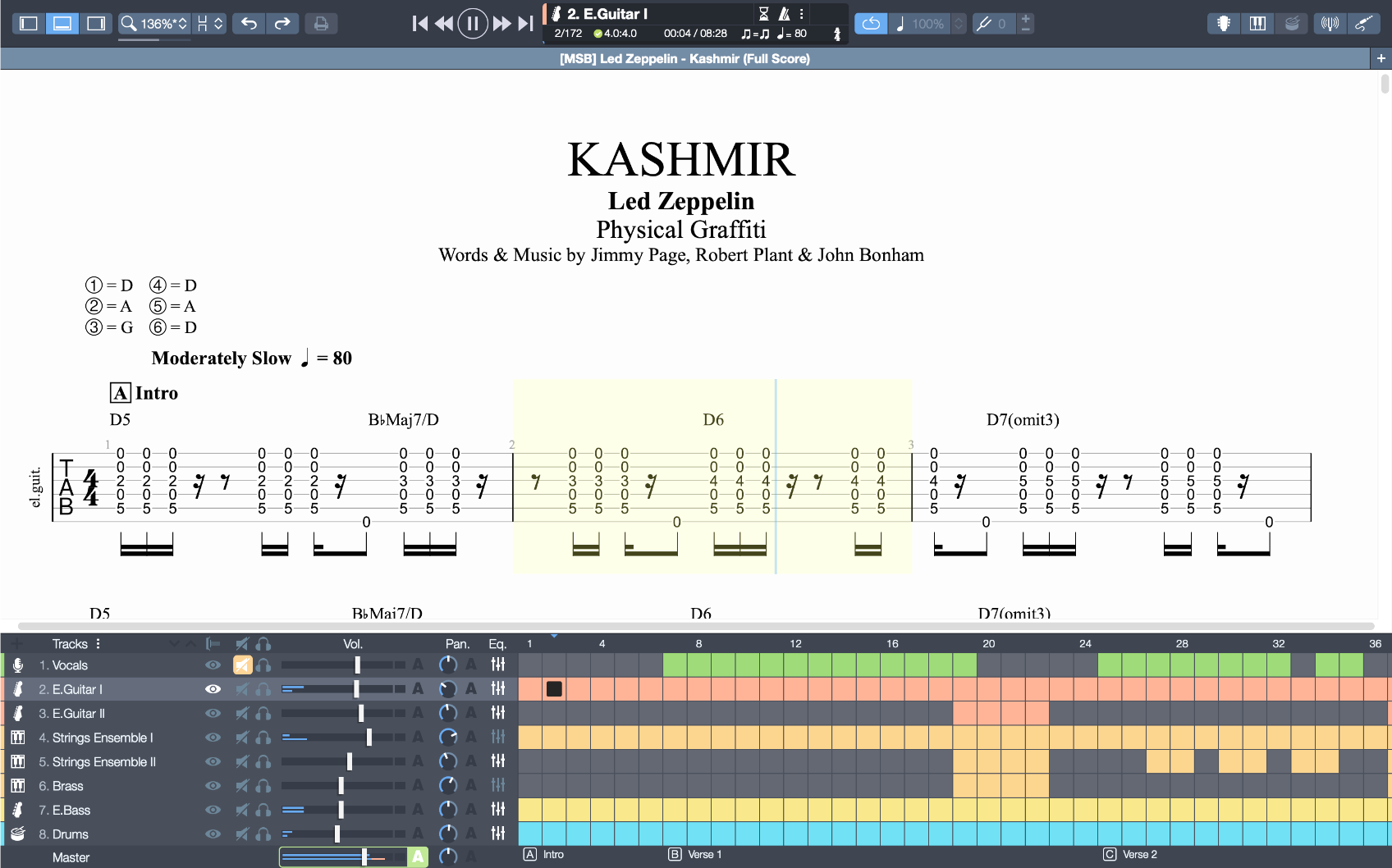The height and width of the screenshot is (868, 1392).
Task: Solo the Drums track
Action: pyautogui.click(x=263, y=834)
